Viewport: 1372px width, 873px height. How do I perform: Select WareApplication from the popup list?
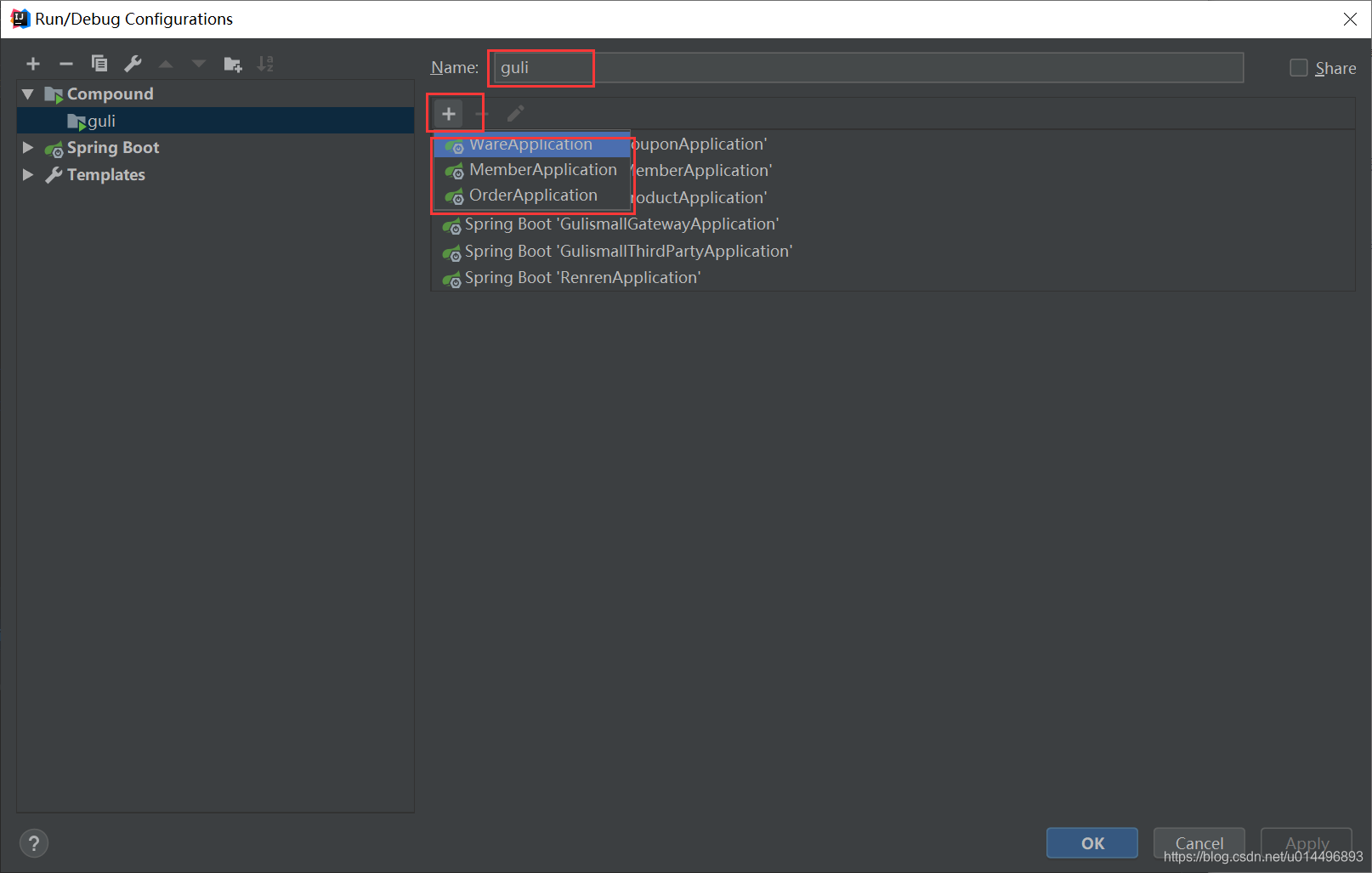(x=532, y=145)
